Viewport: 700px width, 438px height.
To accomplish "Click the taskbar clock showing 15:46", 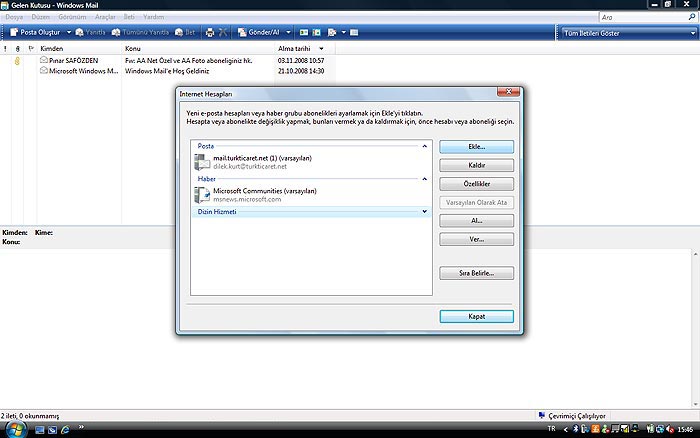I will tap(685, 430).
